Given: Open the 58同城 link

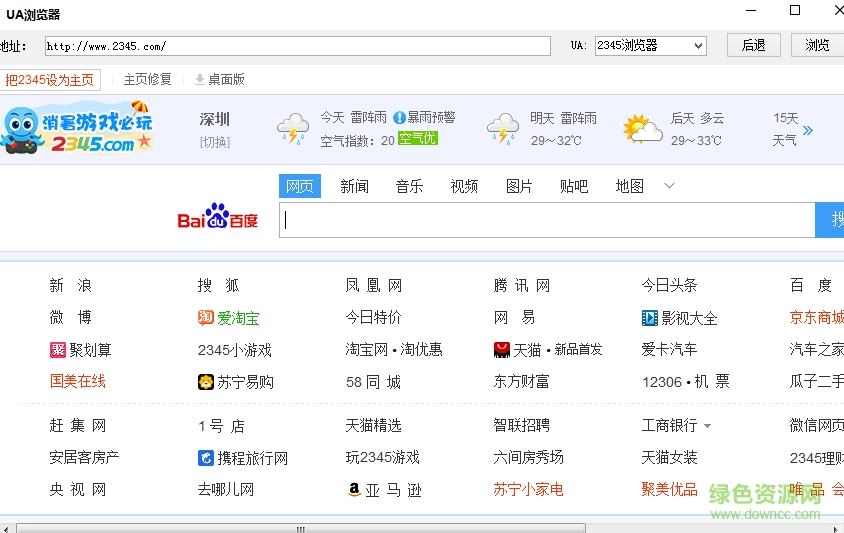Looking at the screenshot, I should 374,382.
